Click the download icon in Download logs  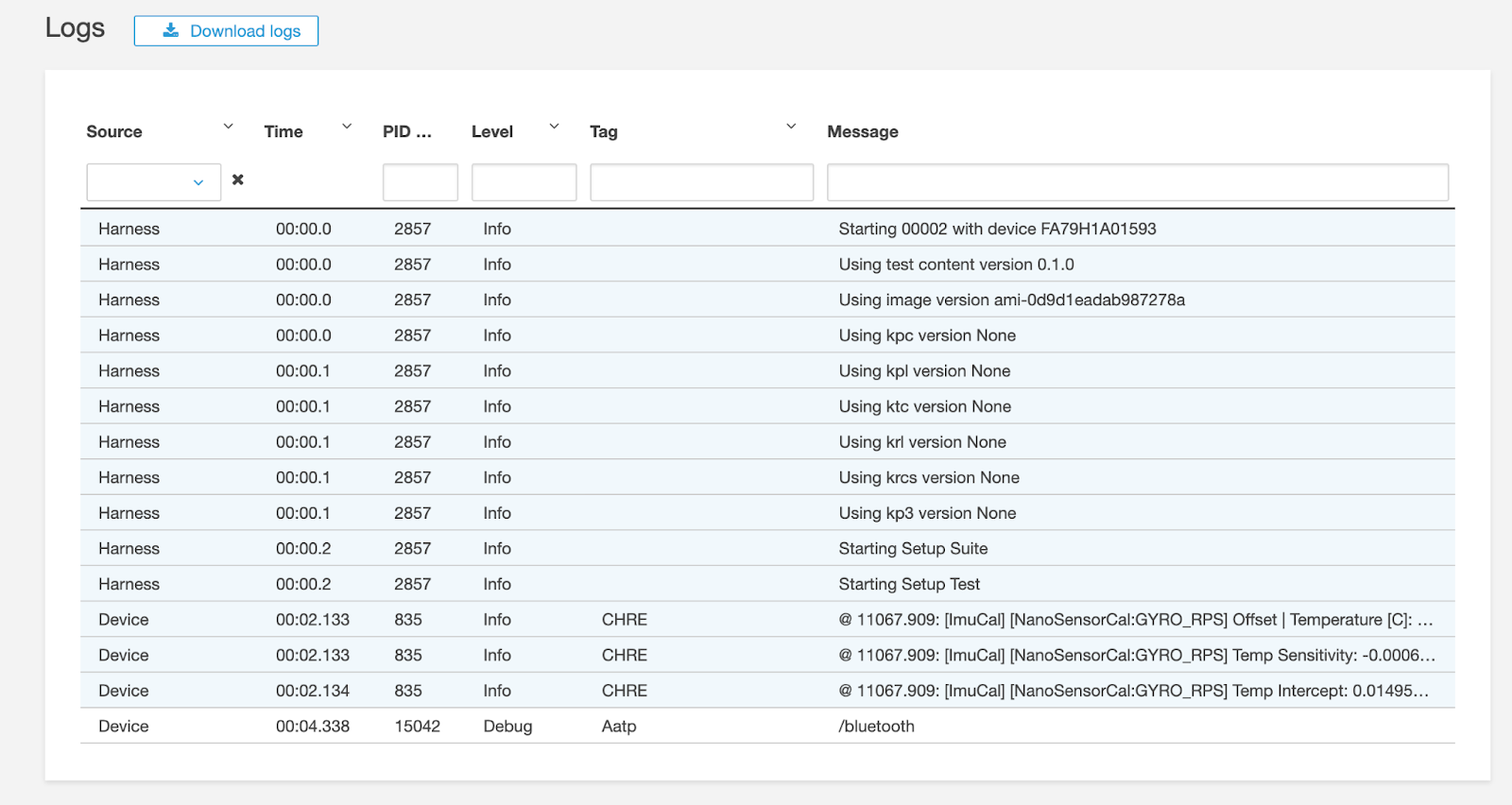pos(171,30)
